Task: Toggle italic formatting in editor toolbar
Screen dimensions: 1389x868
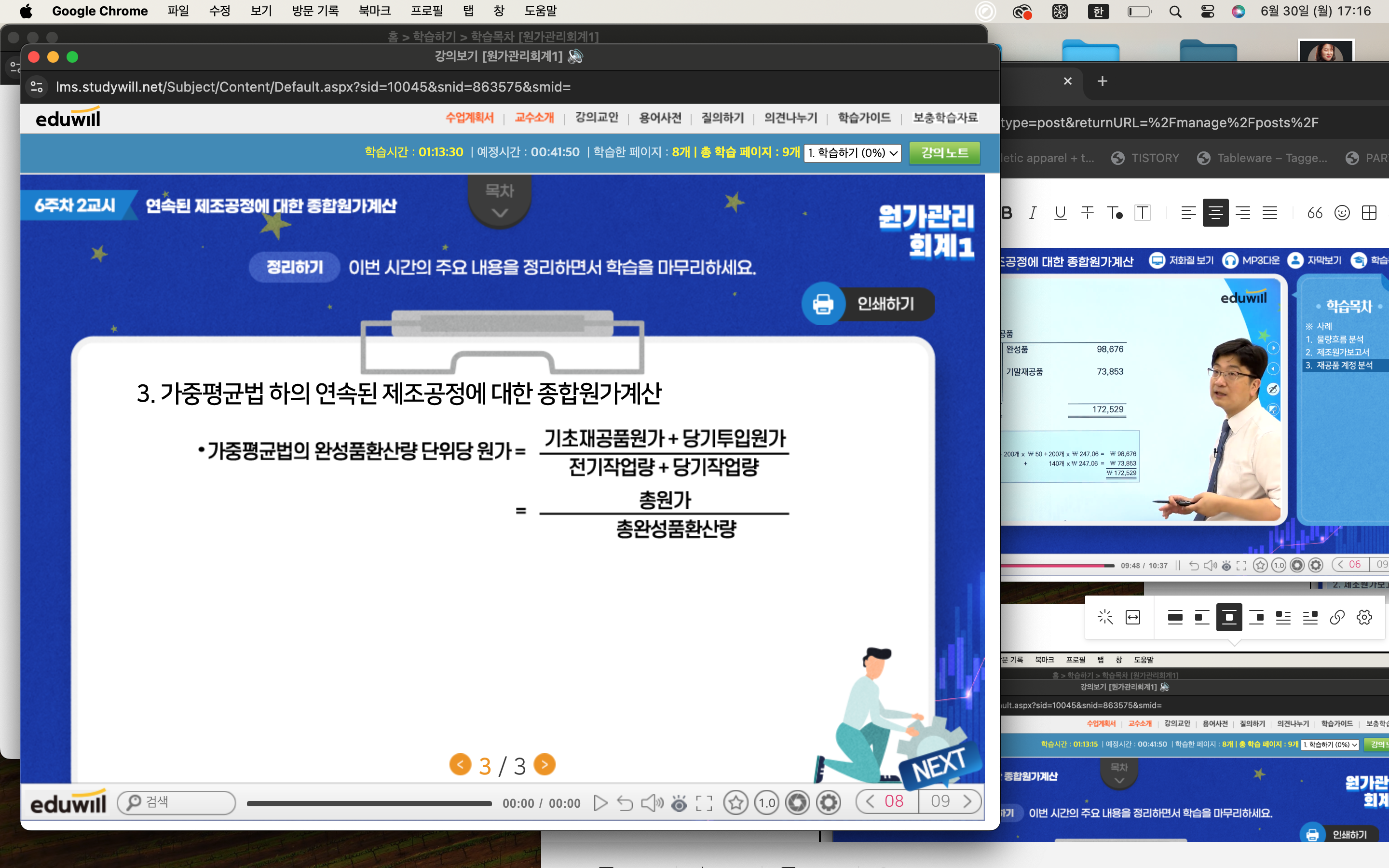Action: point(1033,213)
